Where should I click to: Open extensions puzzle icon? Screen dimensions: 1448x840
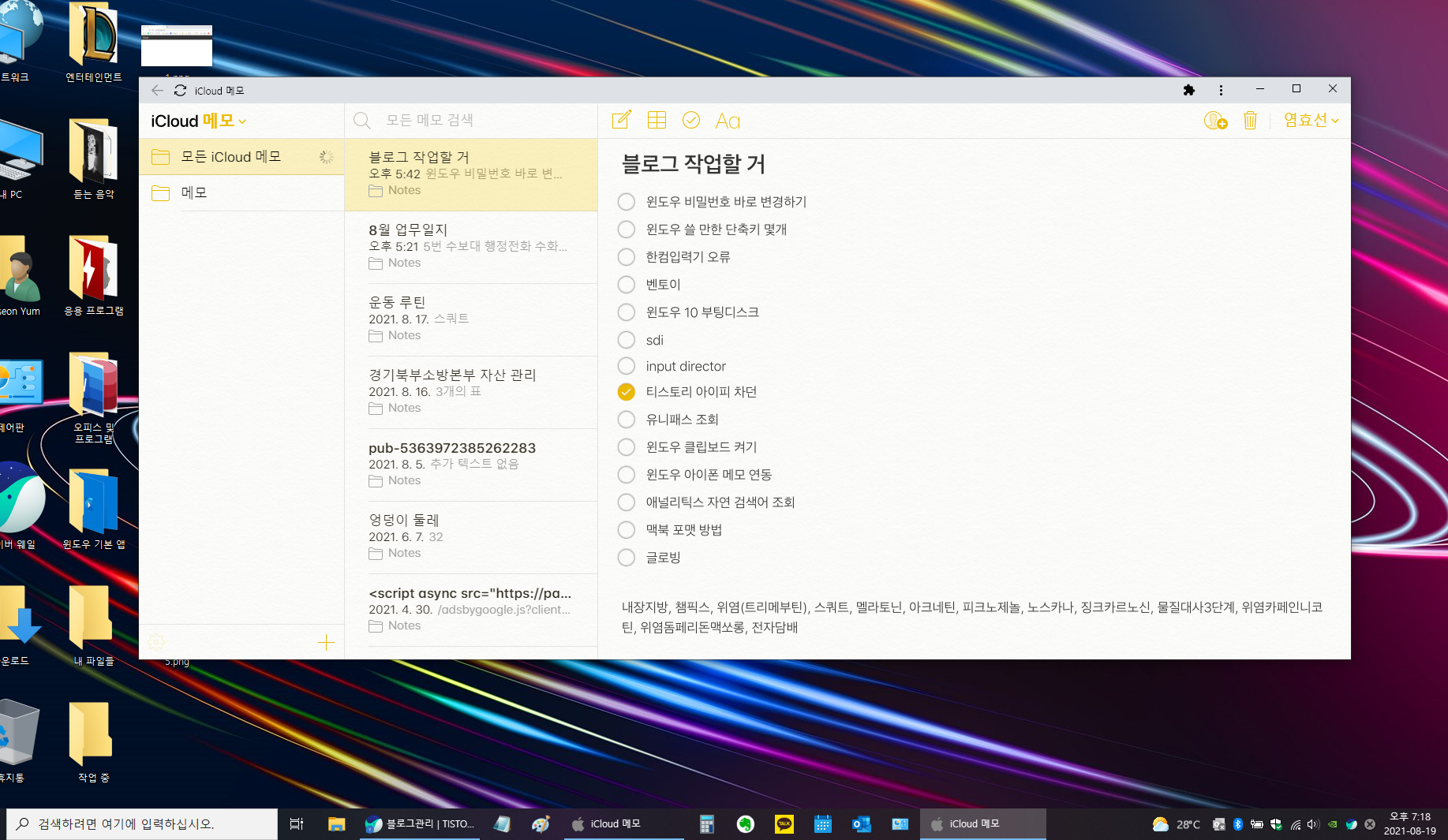pyautogui.click(x=1189, y=90)
